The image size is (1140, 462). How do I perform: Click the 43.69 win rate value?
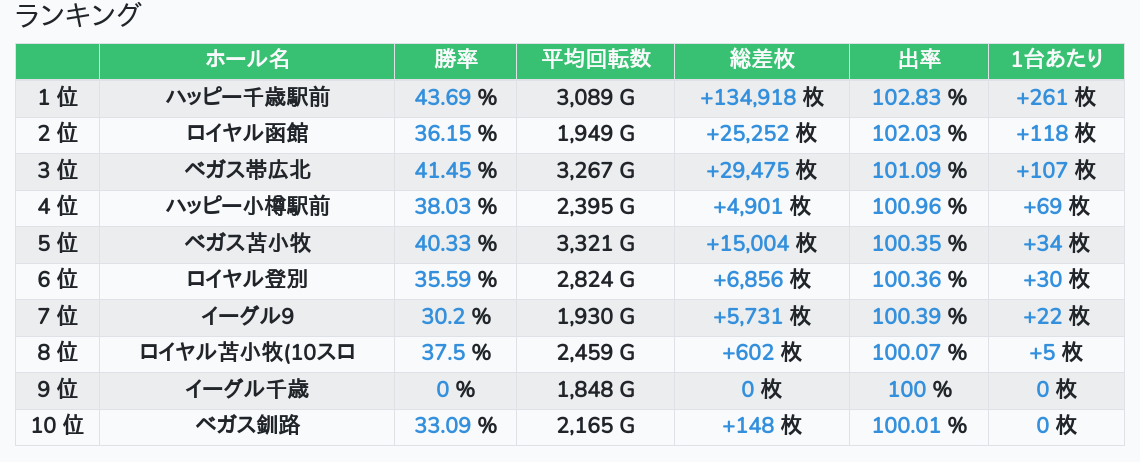point(442,98)
